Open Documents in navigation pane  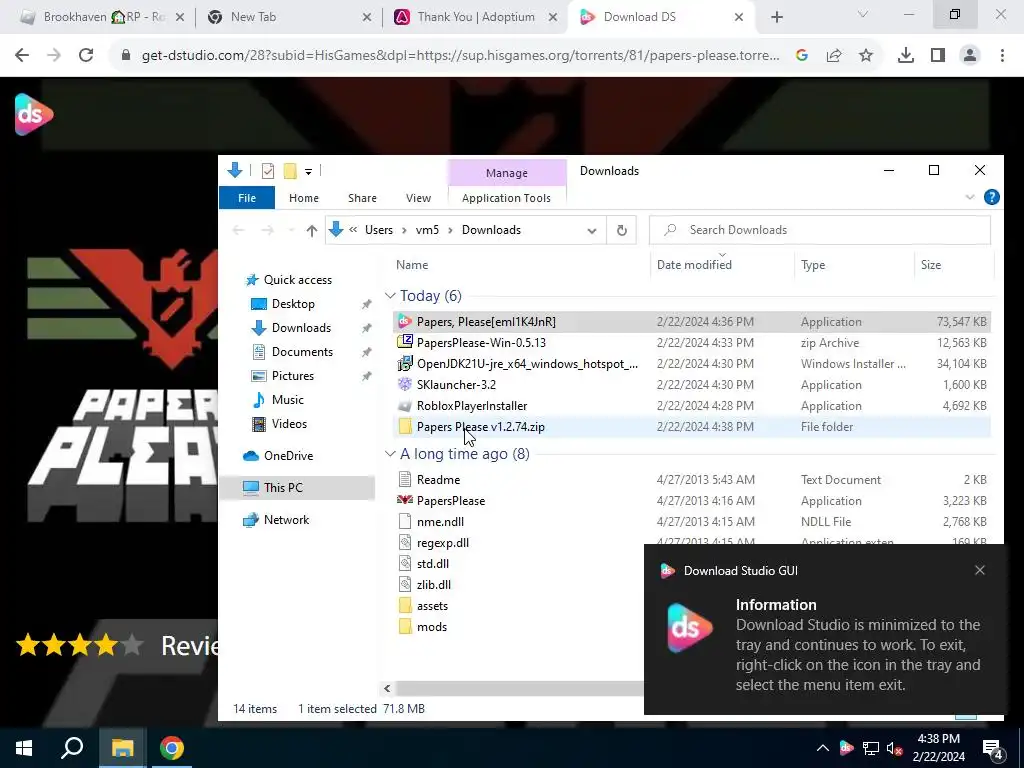point(302,352)
